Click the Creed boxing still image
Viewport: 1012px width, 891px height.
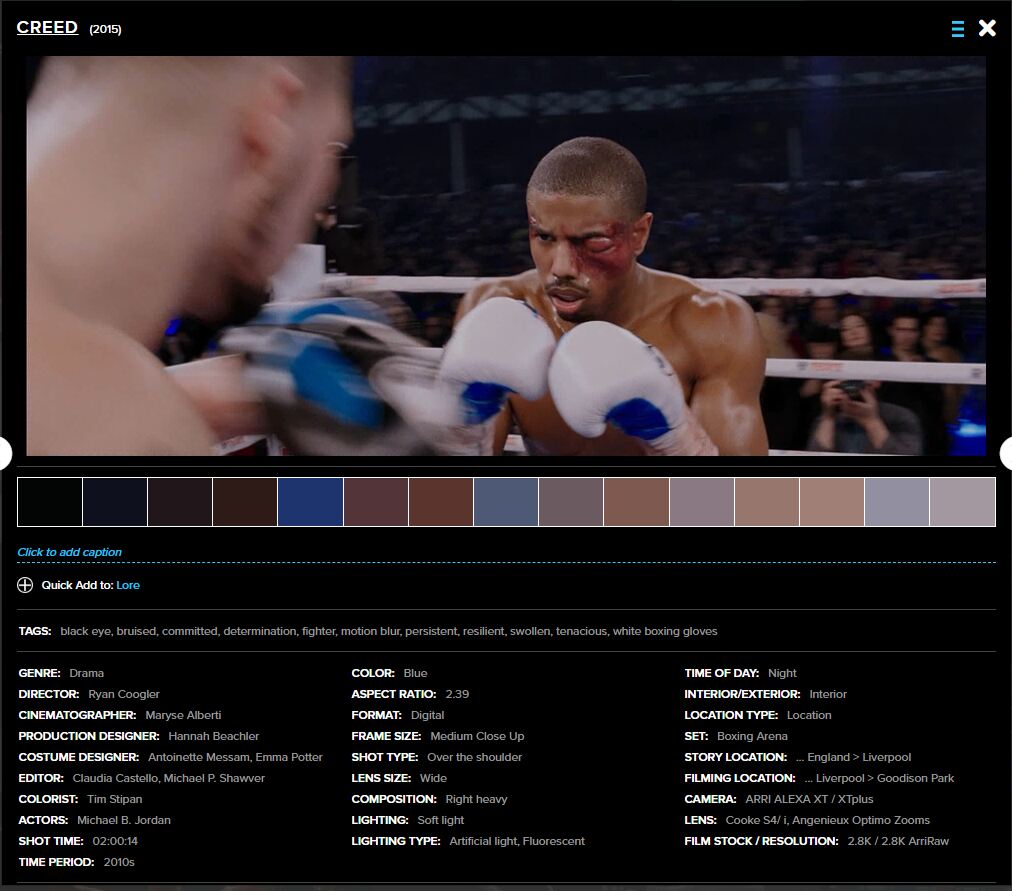506,256
